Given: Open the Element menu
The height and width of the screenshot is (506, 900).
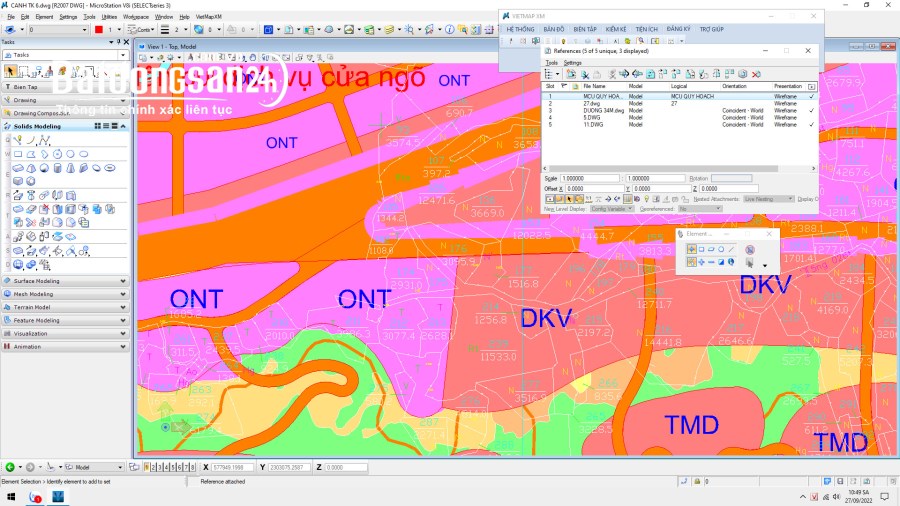Looking at the screenshot, I should tap(44, 17).
